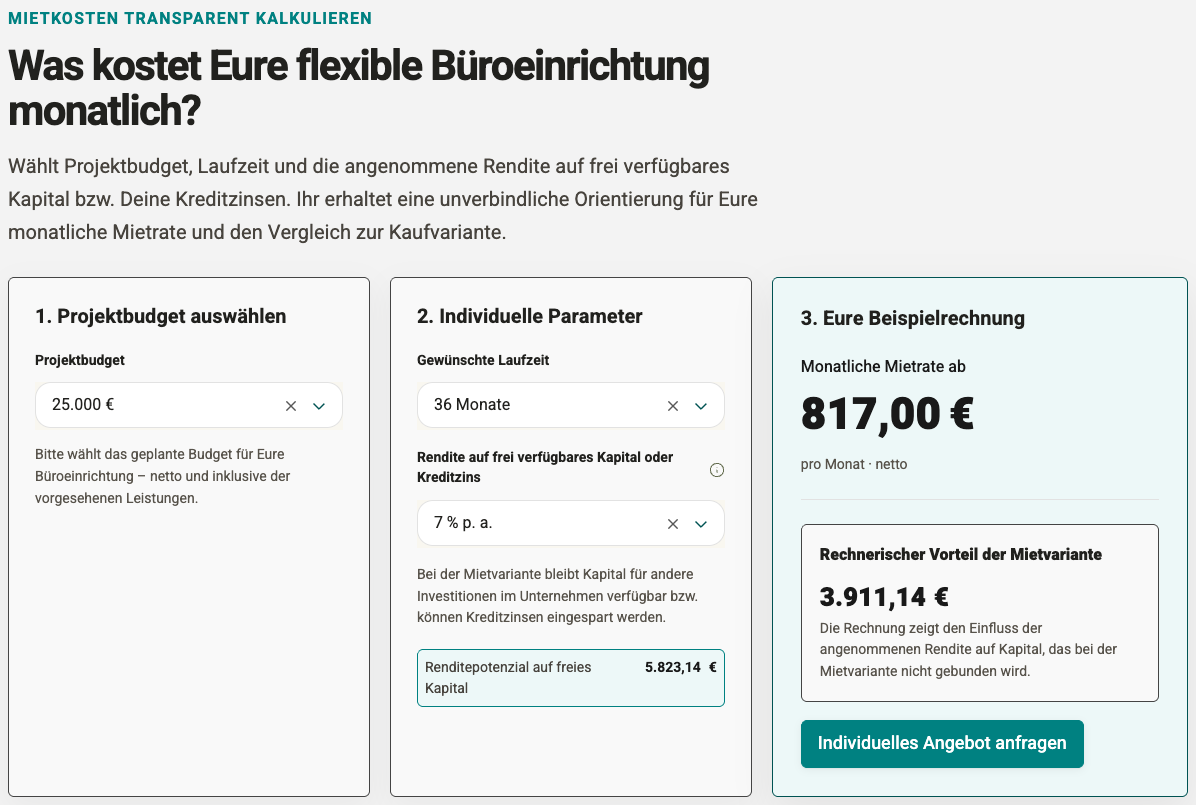Screen dimensions: 1196x805
Task: Click the 7 % p. a. field
Action: click(571, 523)
